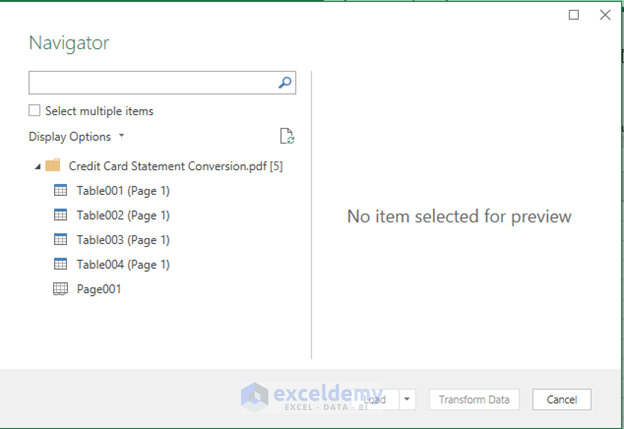Open the Load button dropdown arrow
Viewport: 624px width, 429px height.
407,399
